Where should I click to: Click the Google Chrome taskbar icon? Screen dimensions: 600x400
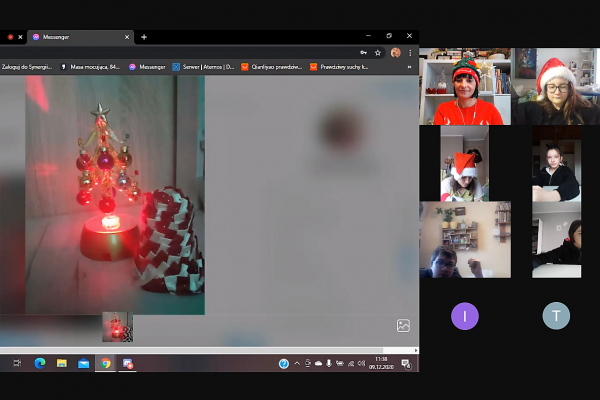pos(105,363)
